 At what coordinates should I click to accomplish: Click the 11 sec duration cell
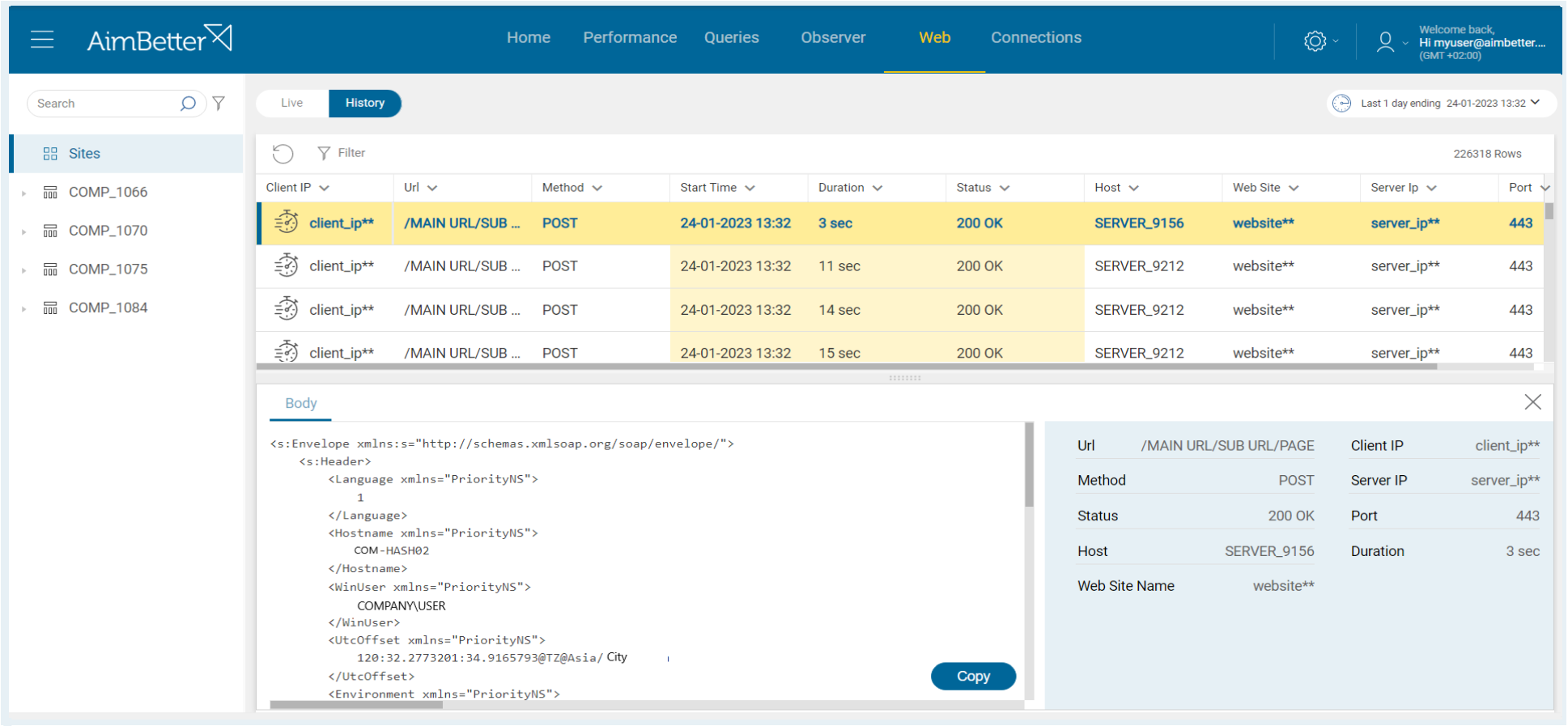(x=839, y=266)
